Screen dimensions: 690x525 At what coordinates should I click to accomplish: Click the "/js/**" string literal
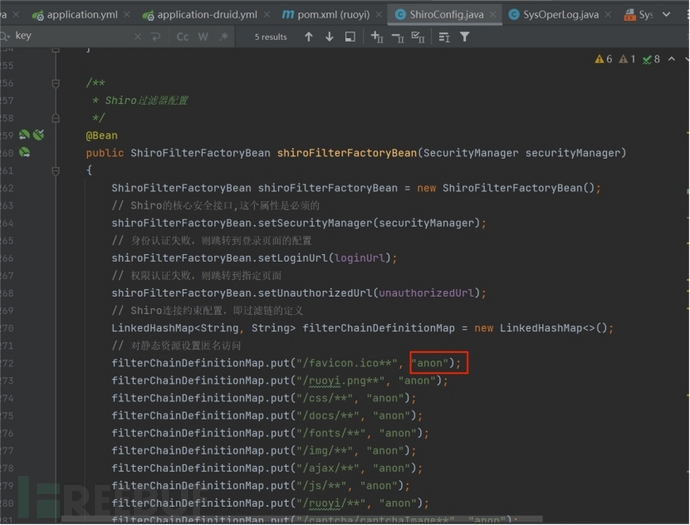pyautogui.click(x=322, y=486)
